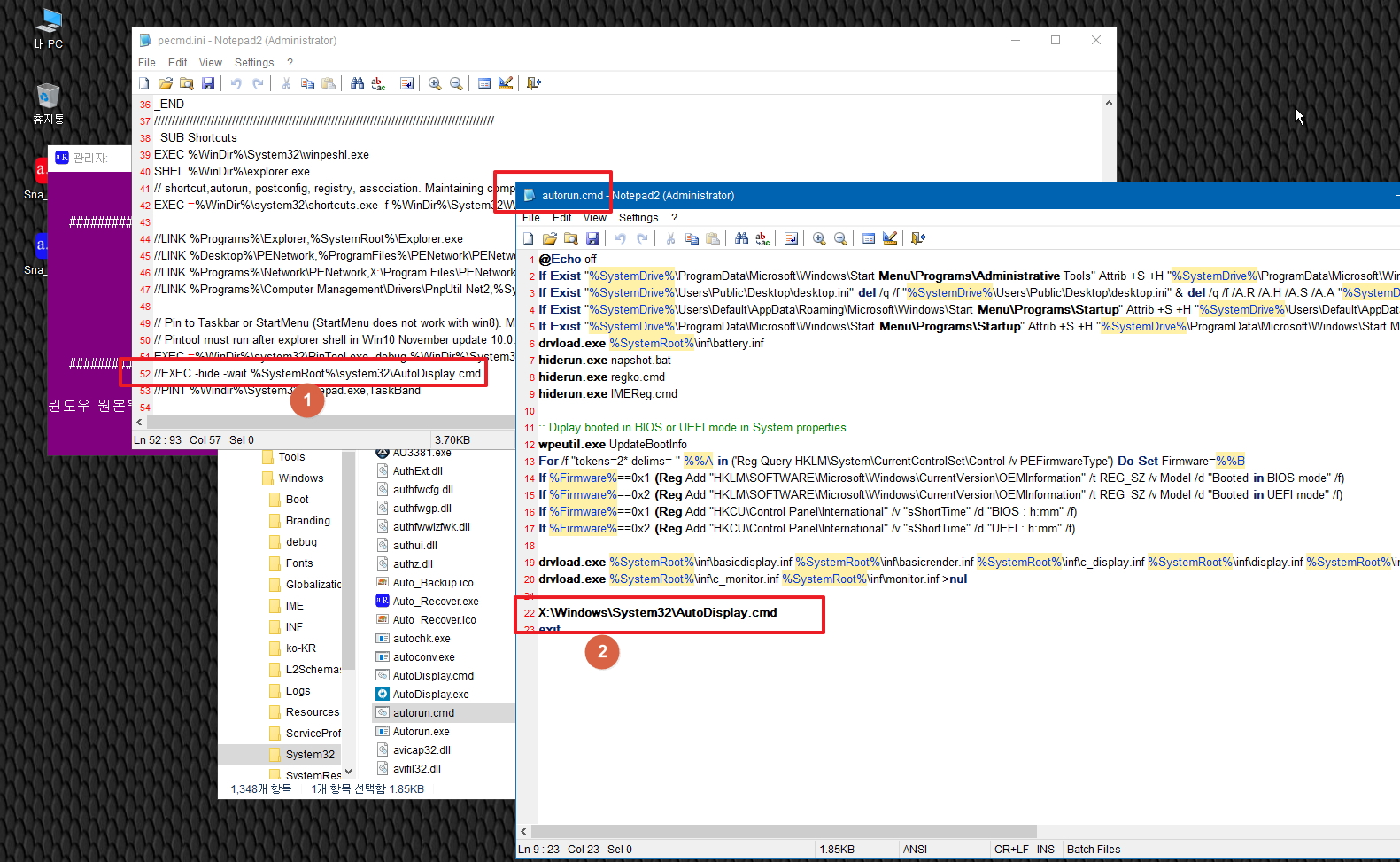Click Batch Files scheme in autorun.cmd status bar
Image resolution: width=1400 pixels, height=862 pixels.
tap(1094, 850)
